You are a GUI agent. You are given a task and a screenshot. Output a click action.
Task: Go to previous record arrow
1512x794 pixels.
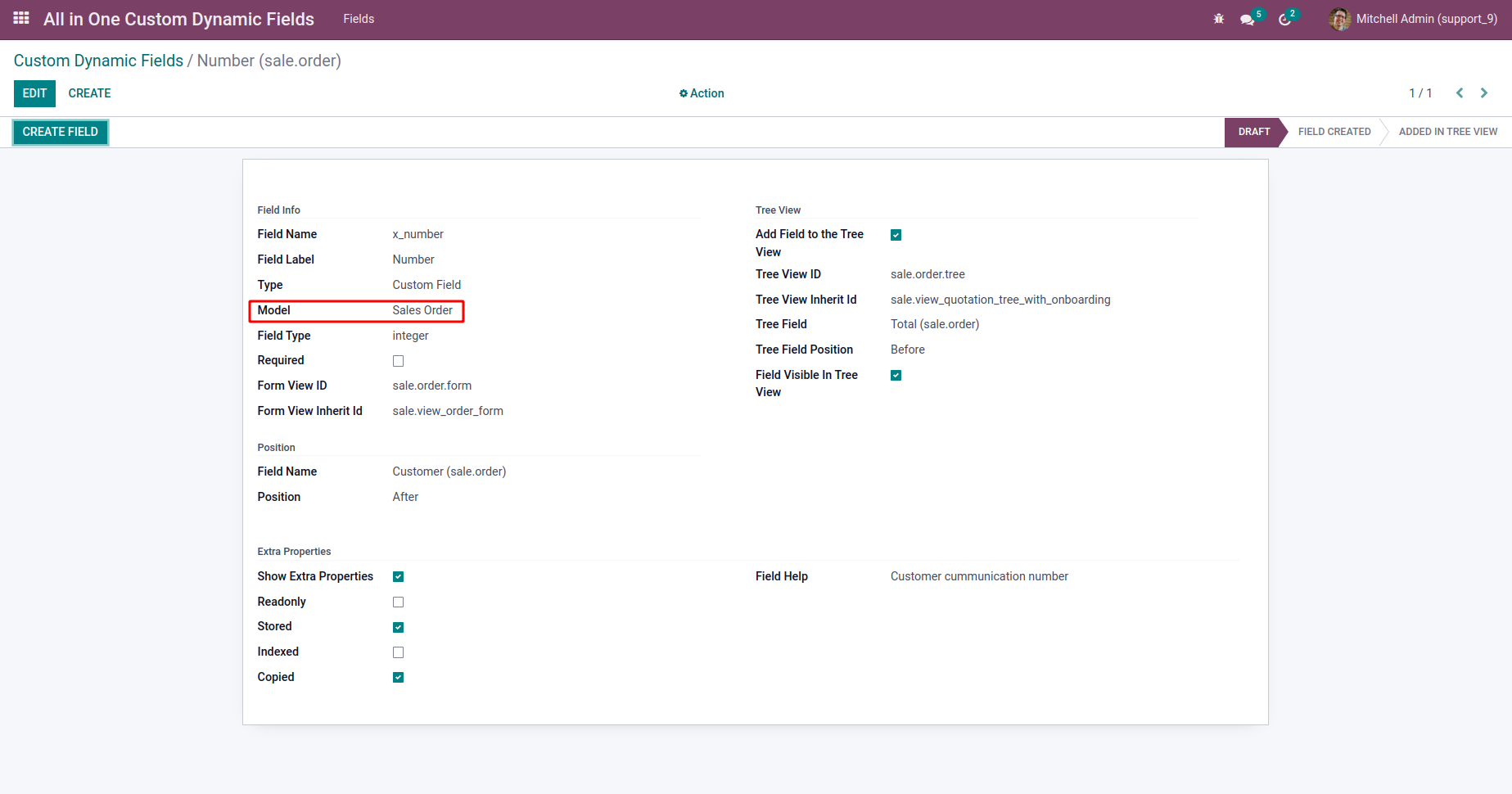tap(1459, 93)
